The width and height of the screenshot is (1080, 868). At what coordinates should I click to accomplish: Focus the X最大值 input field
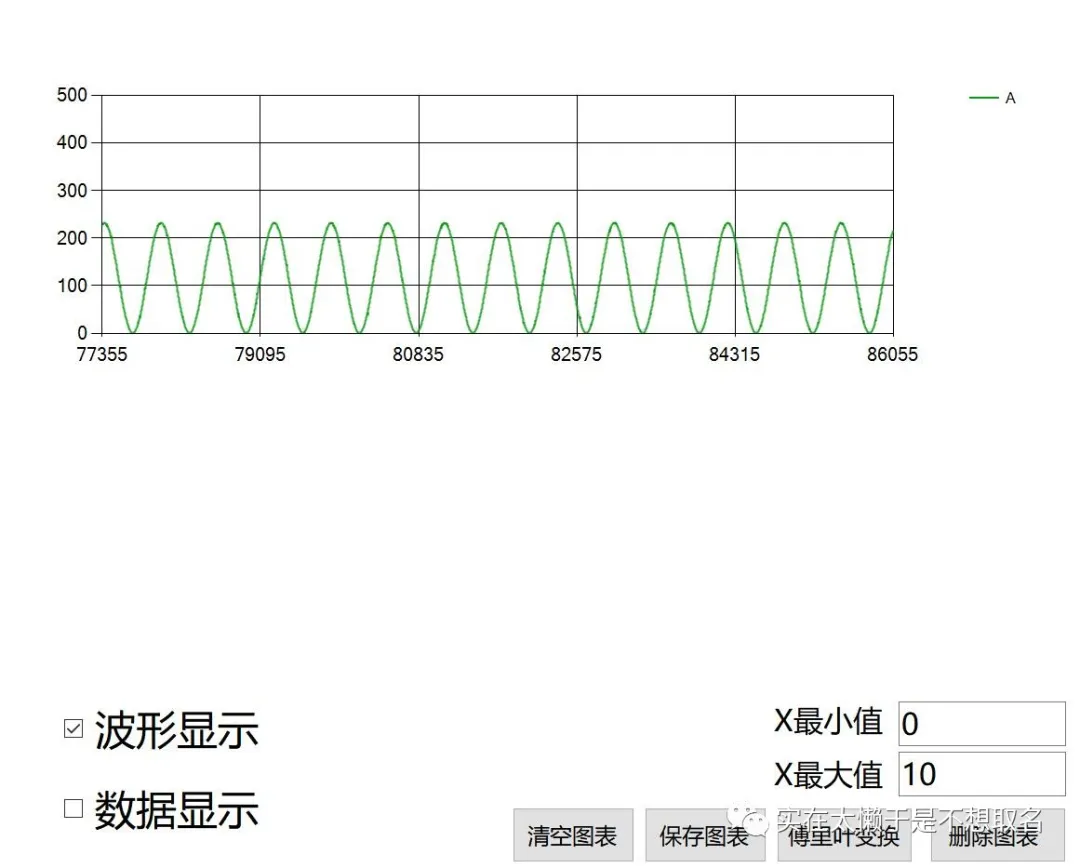tap(981, 774)
